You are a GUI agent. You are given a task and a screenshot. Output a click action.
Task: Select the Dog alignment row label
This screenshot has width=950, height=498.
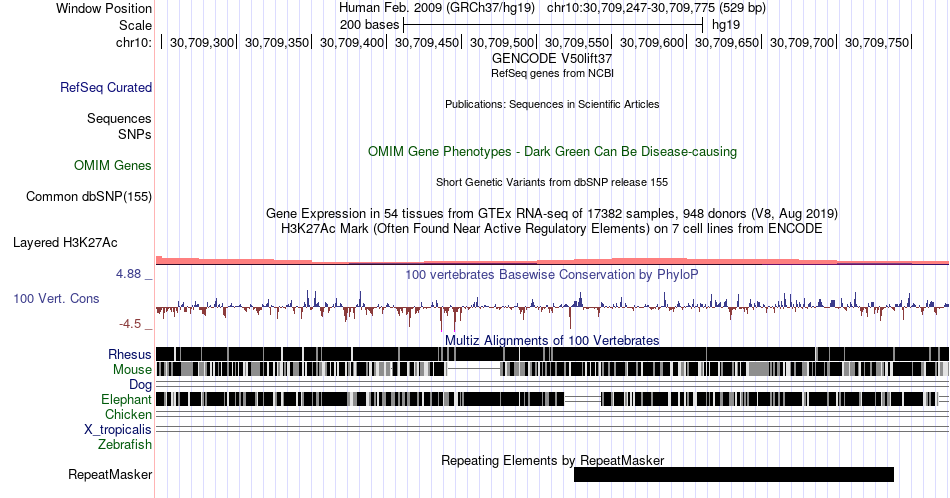tap(141, 385)
